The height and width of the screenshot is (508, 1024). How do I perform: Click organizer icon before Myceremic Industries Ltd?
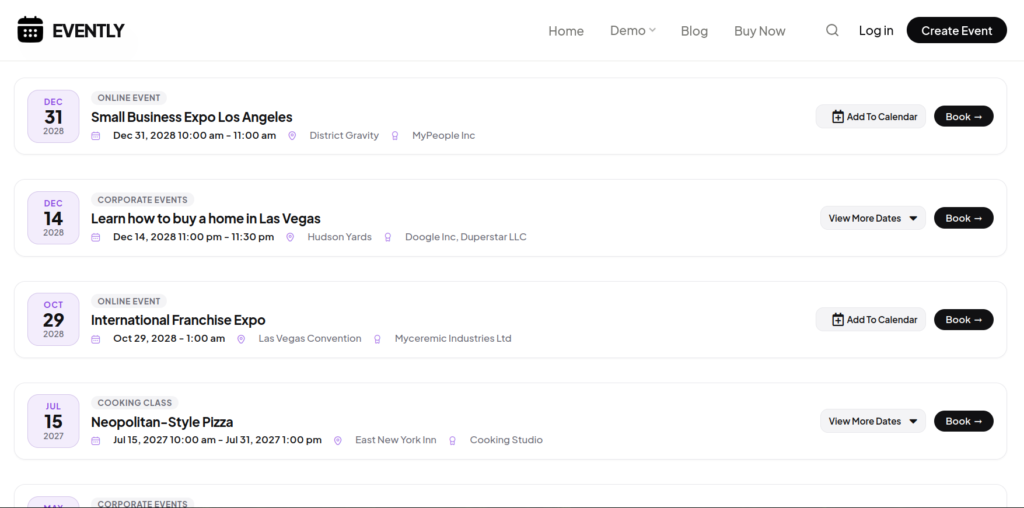(377, 339)
